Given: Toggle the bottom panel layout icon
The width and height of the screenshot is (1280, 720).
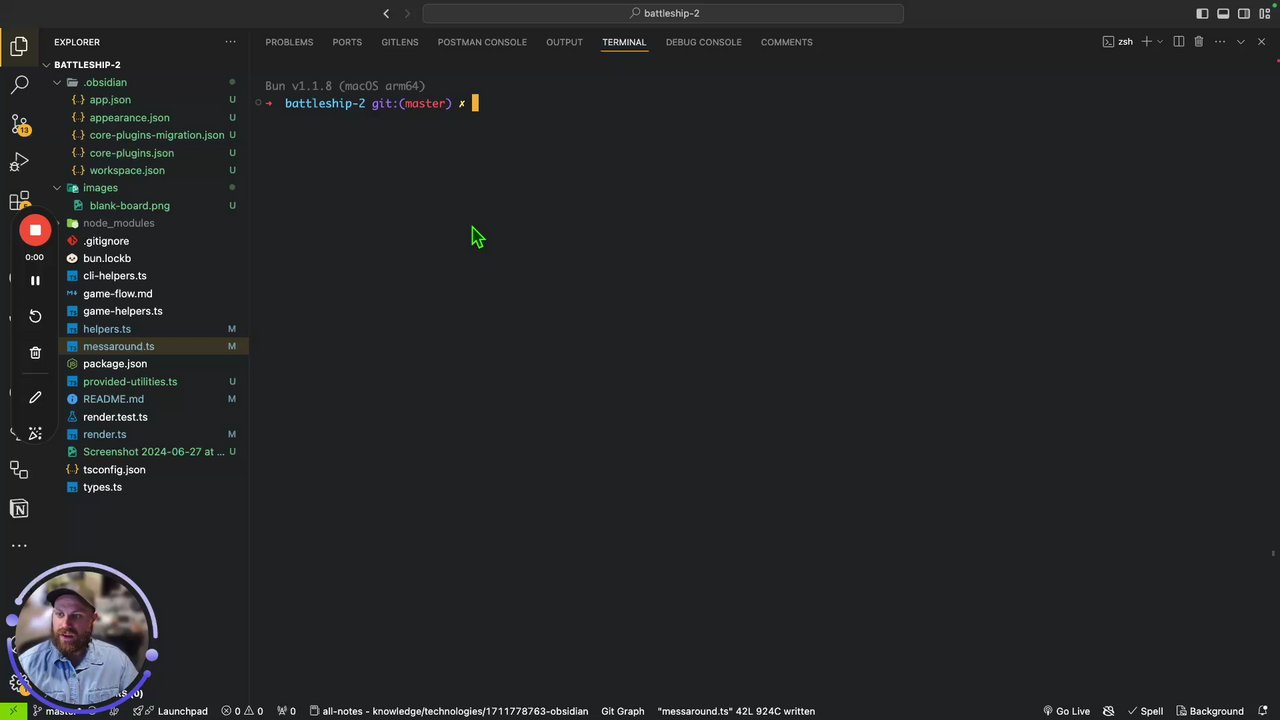Looking at the screenshot, I should [x=1223, y=13].
